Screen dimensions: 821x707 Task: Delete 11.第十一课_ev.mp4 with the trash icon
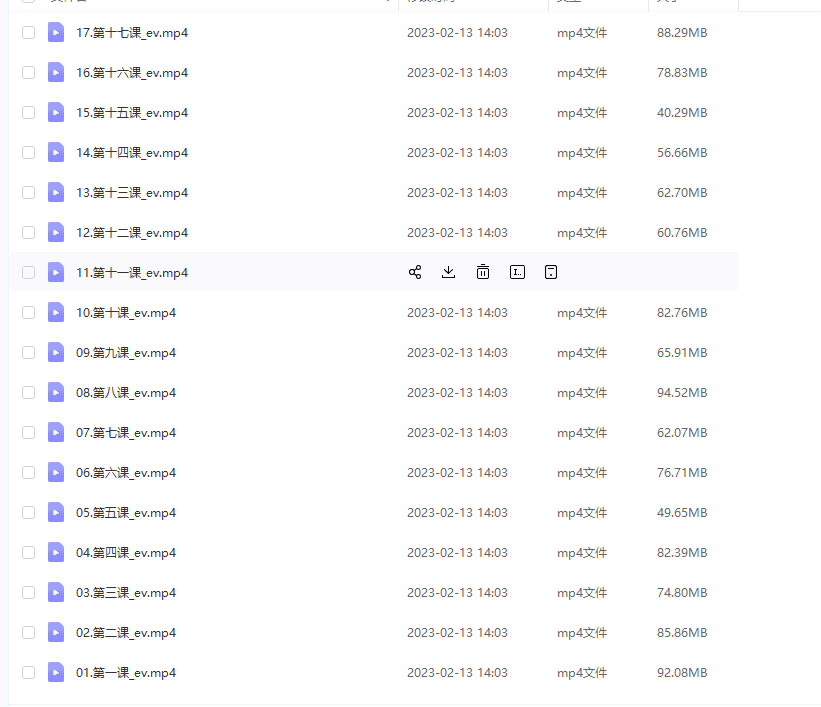(483, 272)
